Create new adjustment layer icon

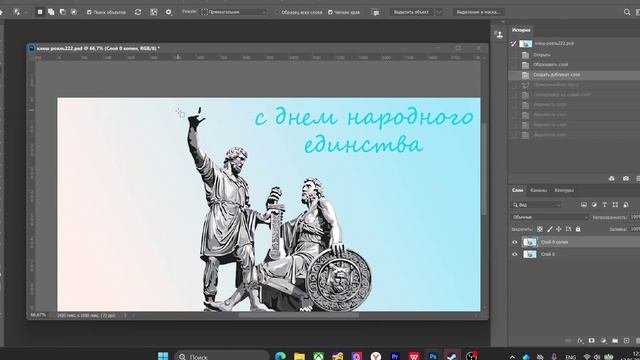tap(603, 341)
